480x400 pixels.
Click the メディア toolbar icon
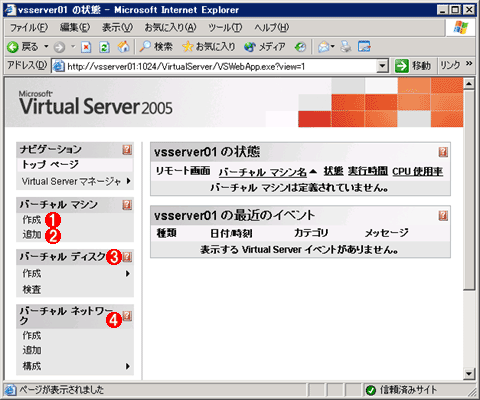click(265, 47)
